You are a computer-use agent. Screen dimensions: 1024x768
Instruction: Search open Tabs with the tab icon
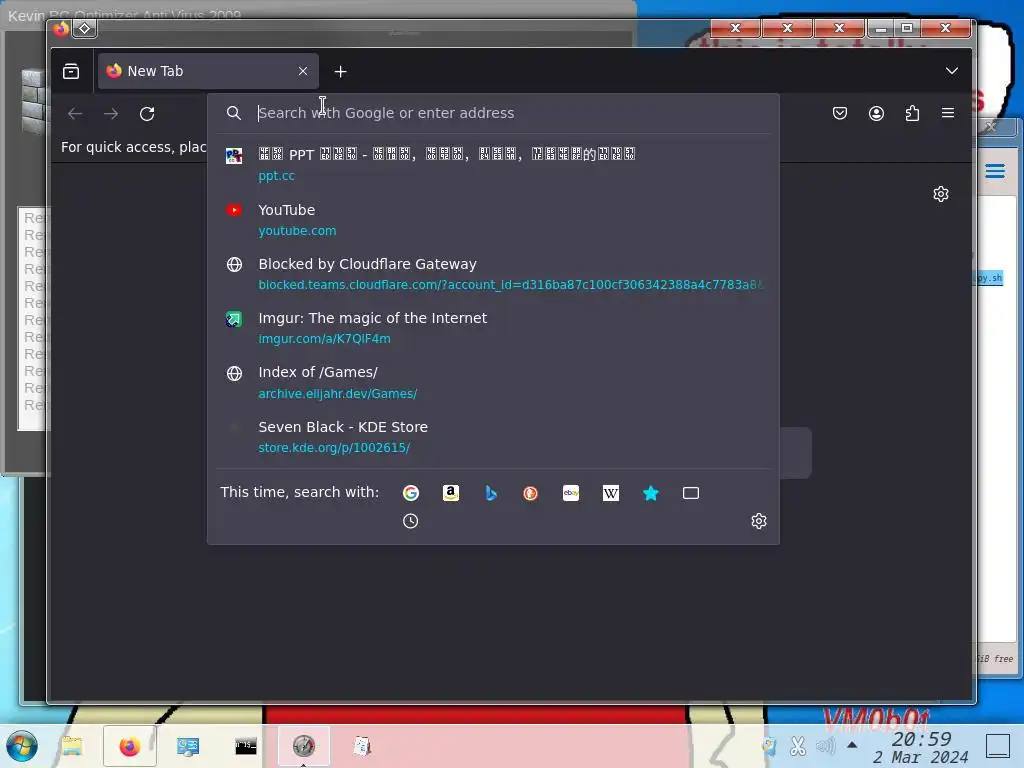(x=691, y=493)
